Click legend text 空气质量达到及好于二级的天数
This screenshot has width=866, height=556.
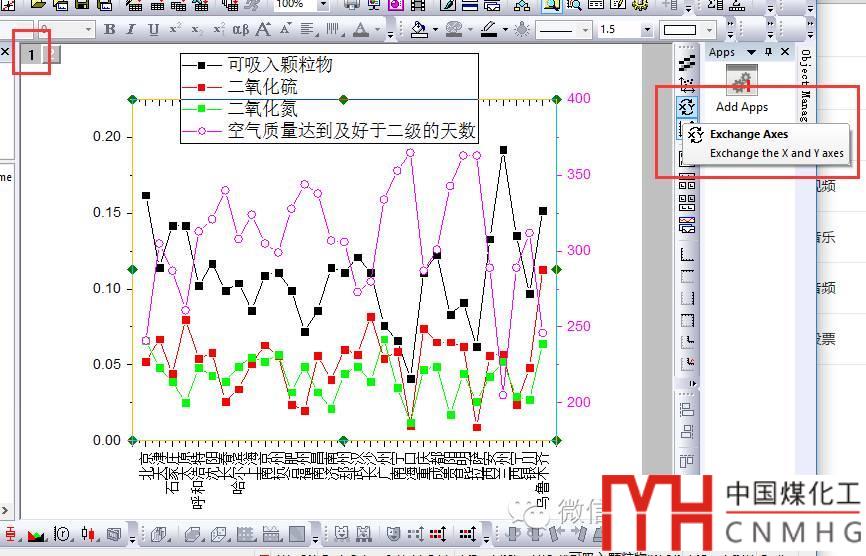point(351,131)
